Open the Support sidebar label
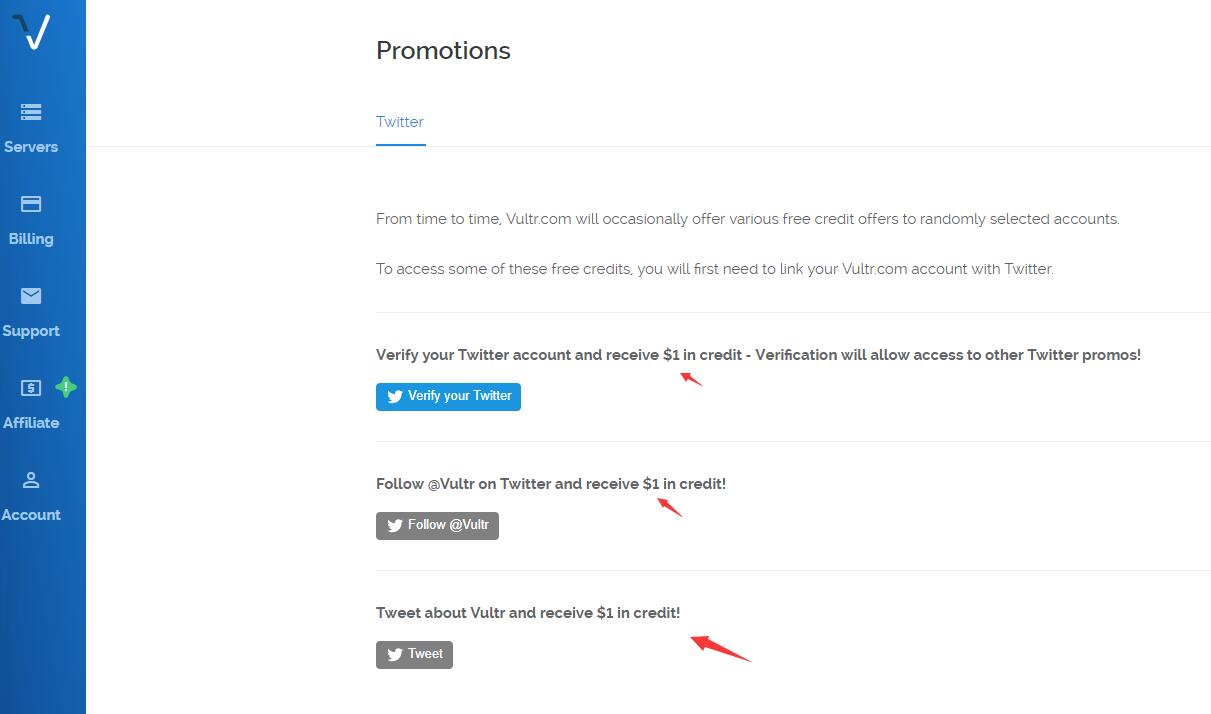Screen dimensions: 1211x714 tap(31, 331)
